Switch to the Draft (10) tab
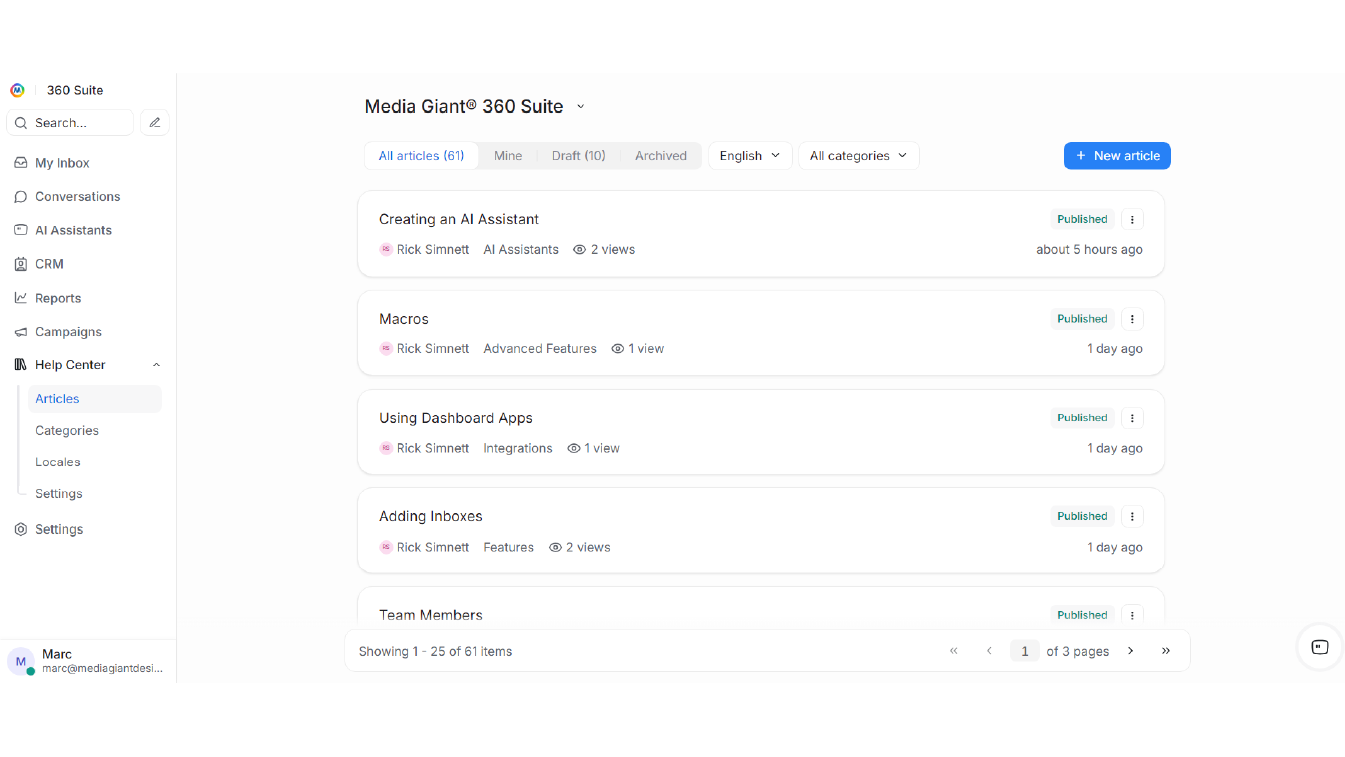The image size is (1345, 757). (578, 156)
